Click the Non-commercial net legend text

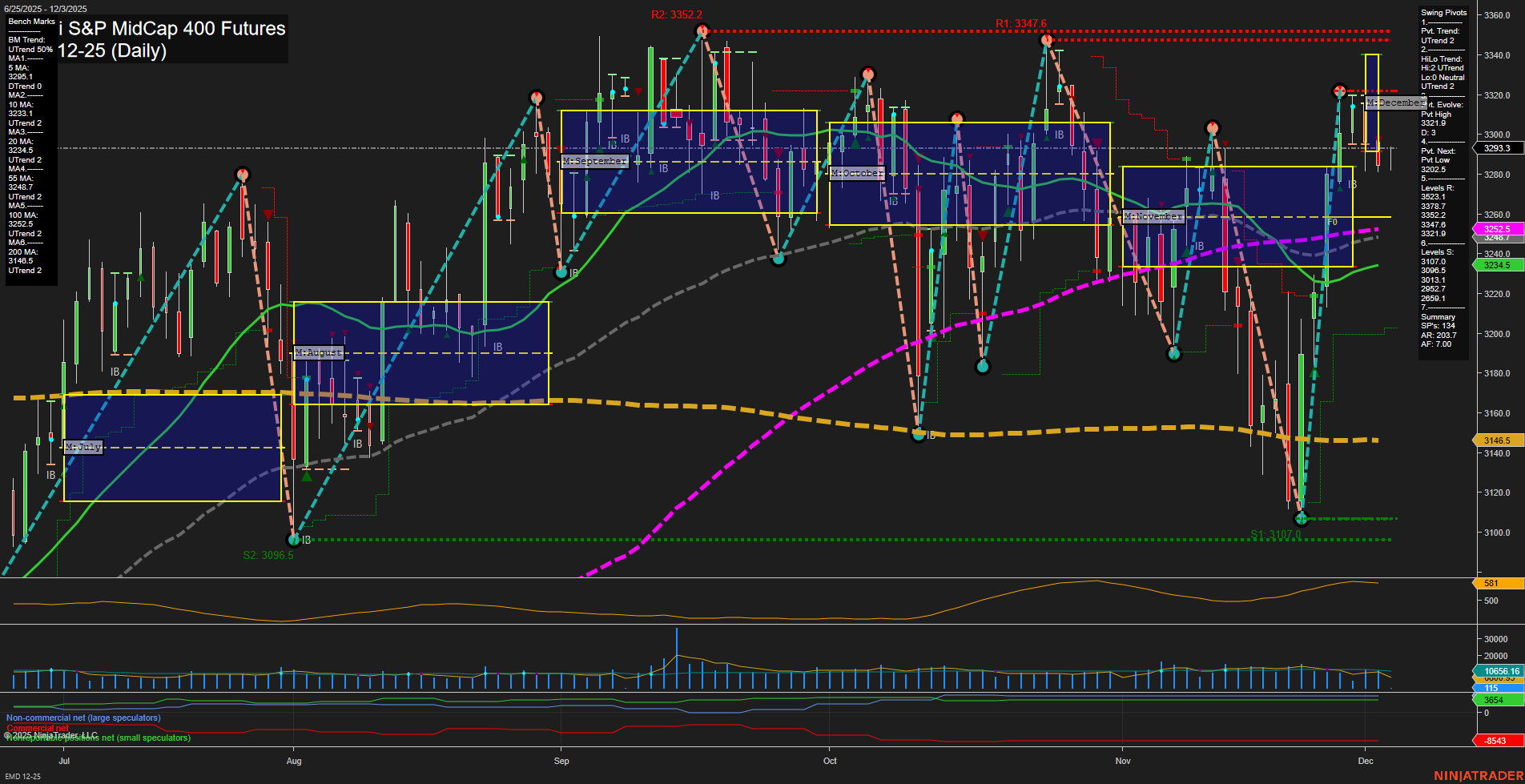(x=82, y=718)
